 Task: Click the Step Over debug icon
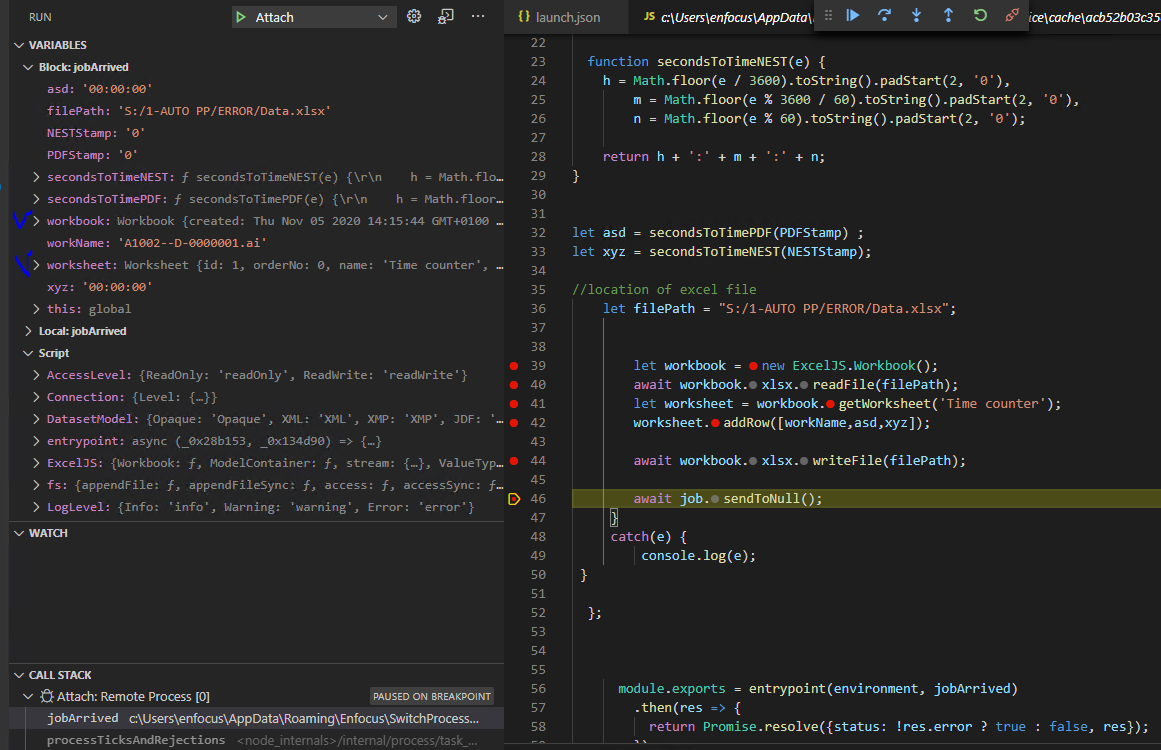tap(884, 15)
